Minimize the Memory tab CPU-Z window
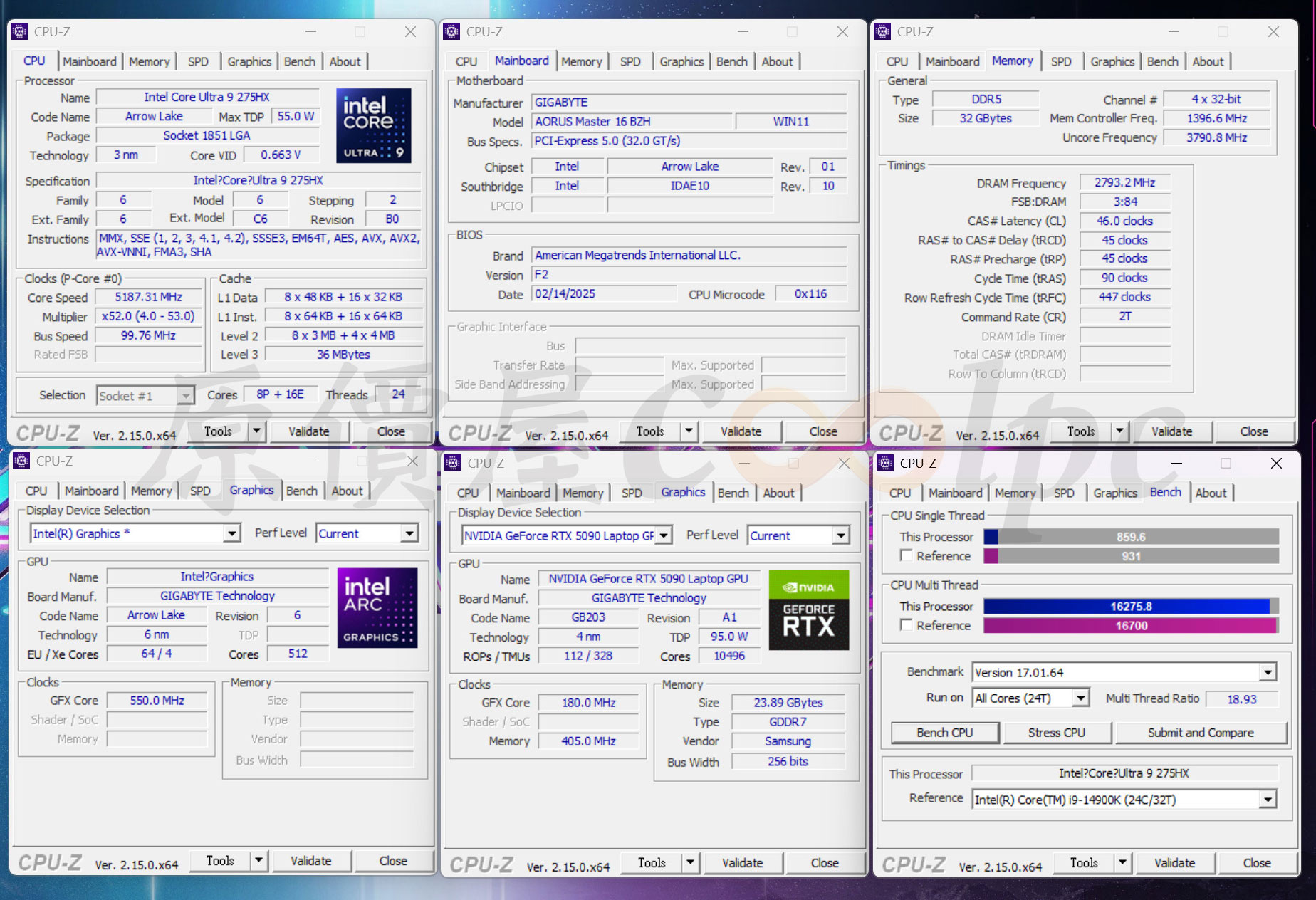 point(1174,31)
